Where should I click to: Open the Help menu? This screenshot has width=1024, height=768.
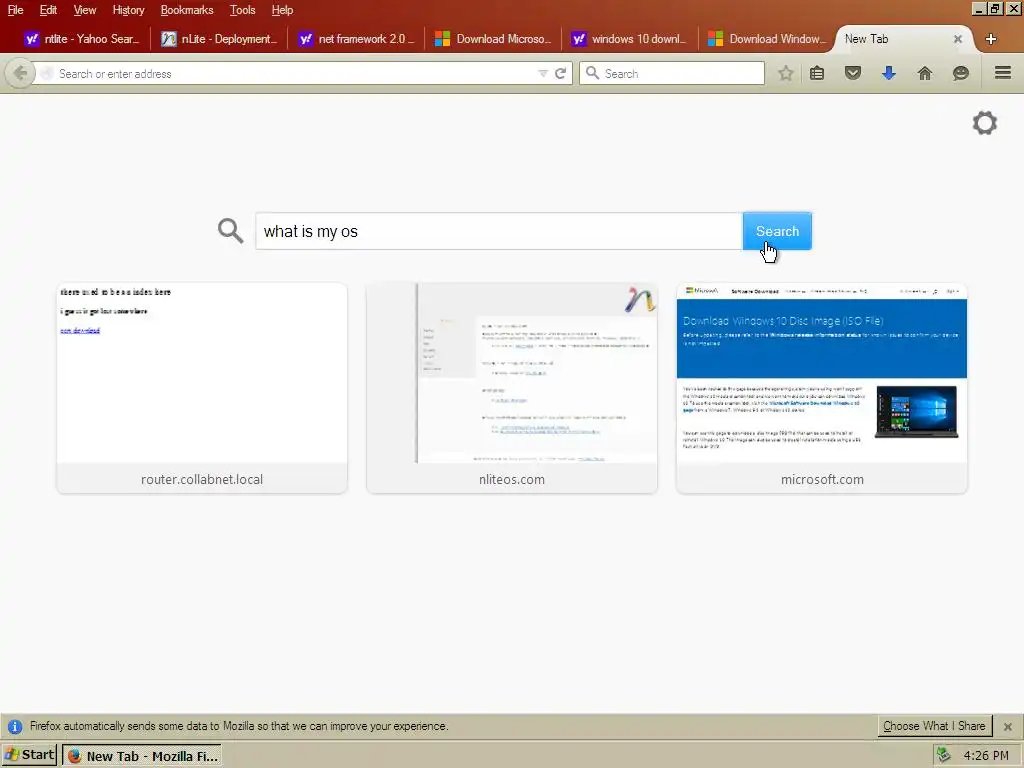tap(282, 10)
